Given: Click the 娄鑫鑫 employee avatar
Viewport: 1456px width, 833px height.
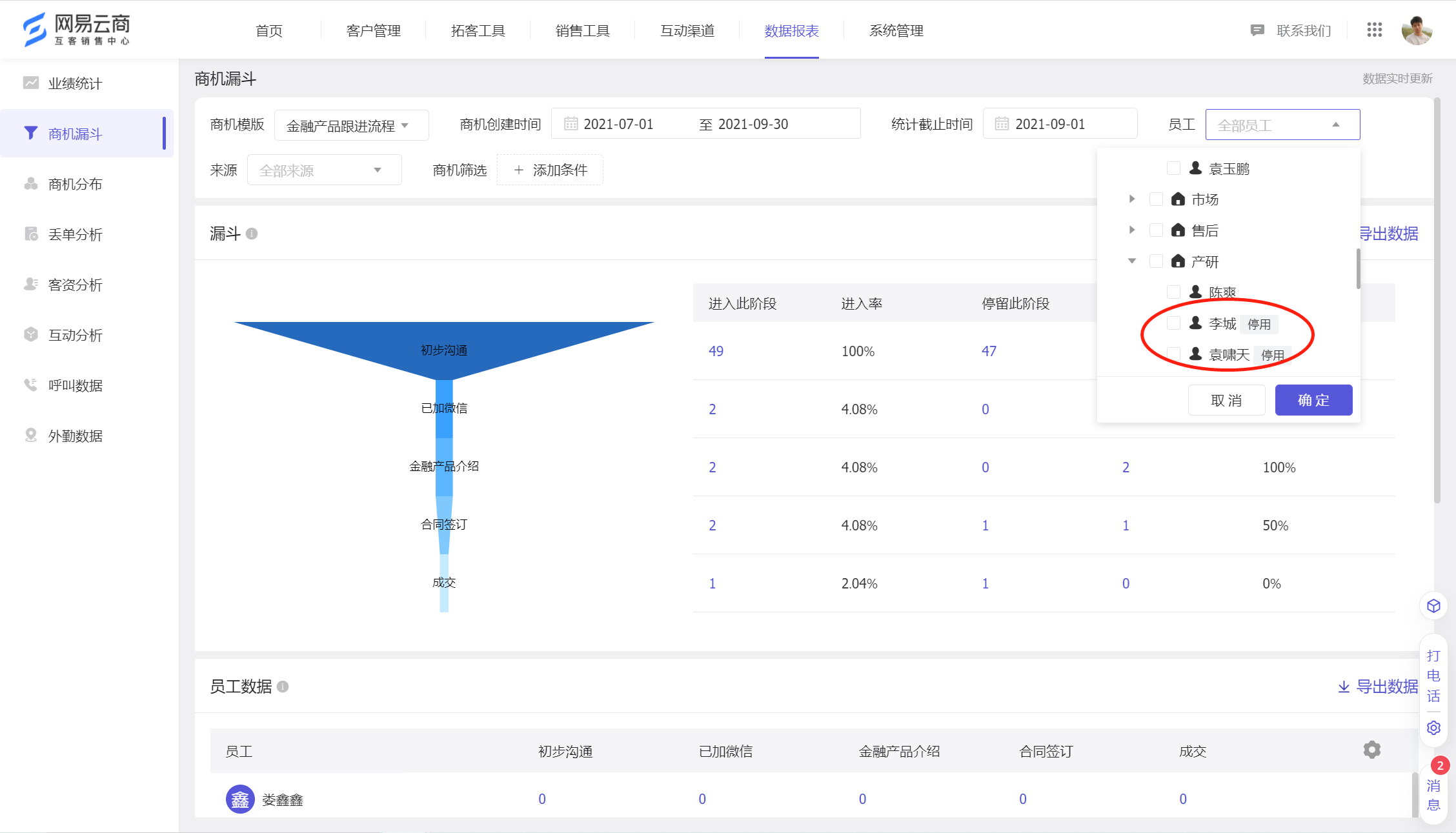Looking at the screenshot, I should click(x=240, y=799).
